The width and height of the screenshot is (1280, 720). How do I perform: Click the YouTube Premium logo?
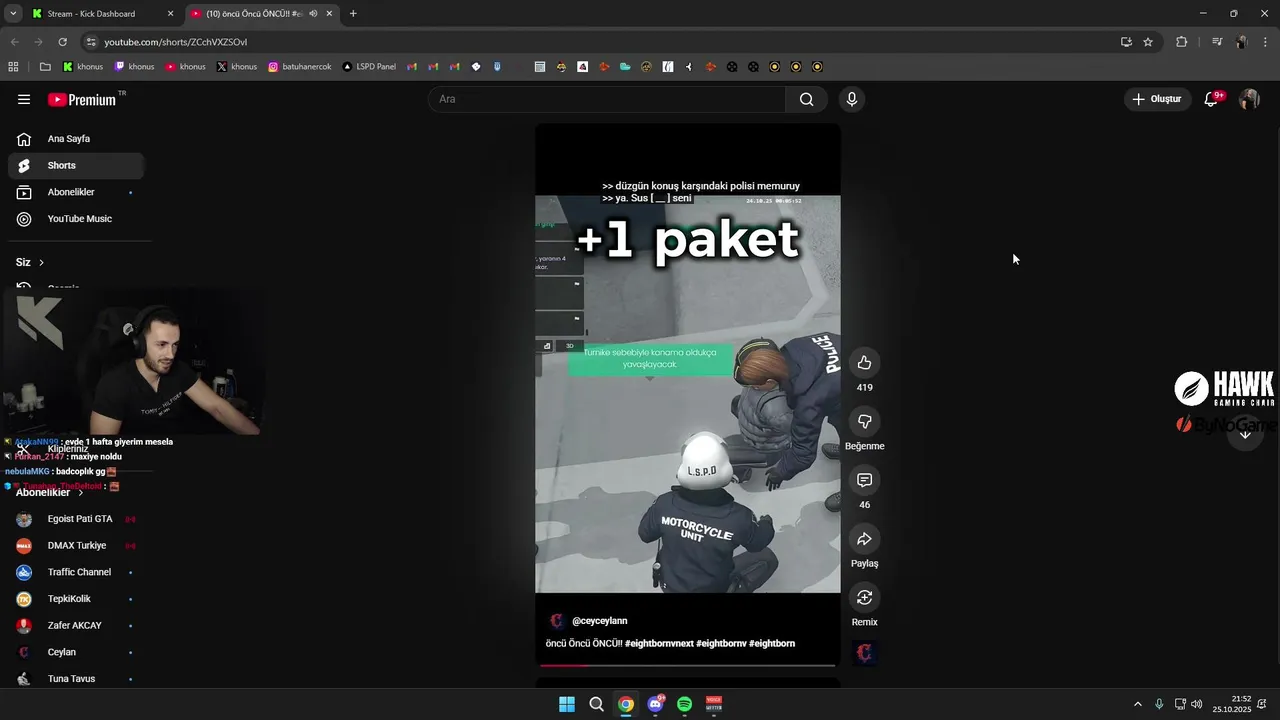click(x=84, y=99)
